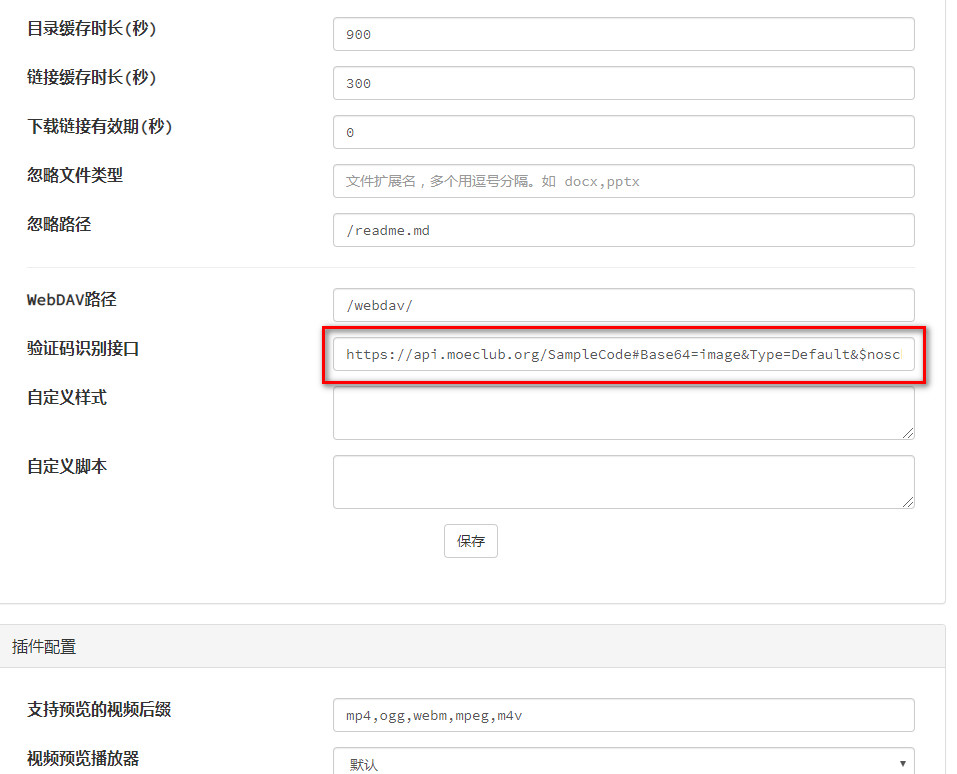Screen dimensions: 957x774
Task: Click the 自定义脚本 label
Action: coord(67,466)
